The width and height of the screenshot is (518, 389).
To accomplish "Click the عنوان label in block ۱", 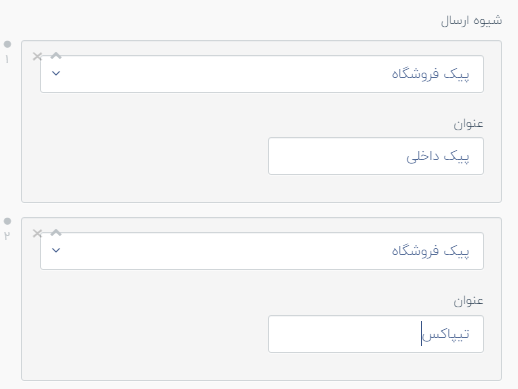I will [x=468, y=124].
